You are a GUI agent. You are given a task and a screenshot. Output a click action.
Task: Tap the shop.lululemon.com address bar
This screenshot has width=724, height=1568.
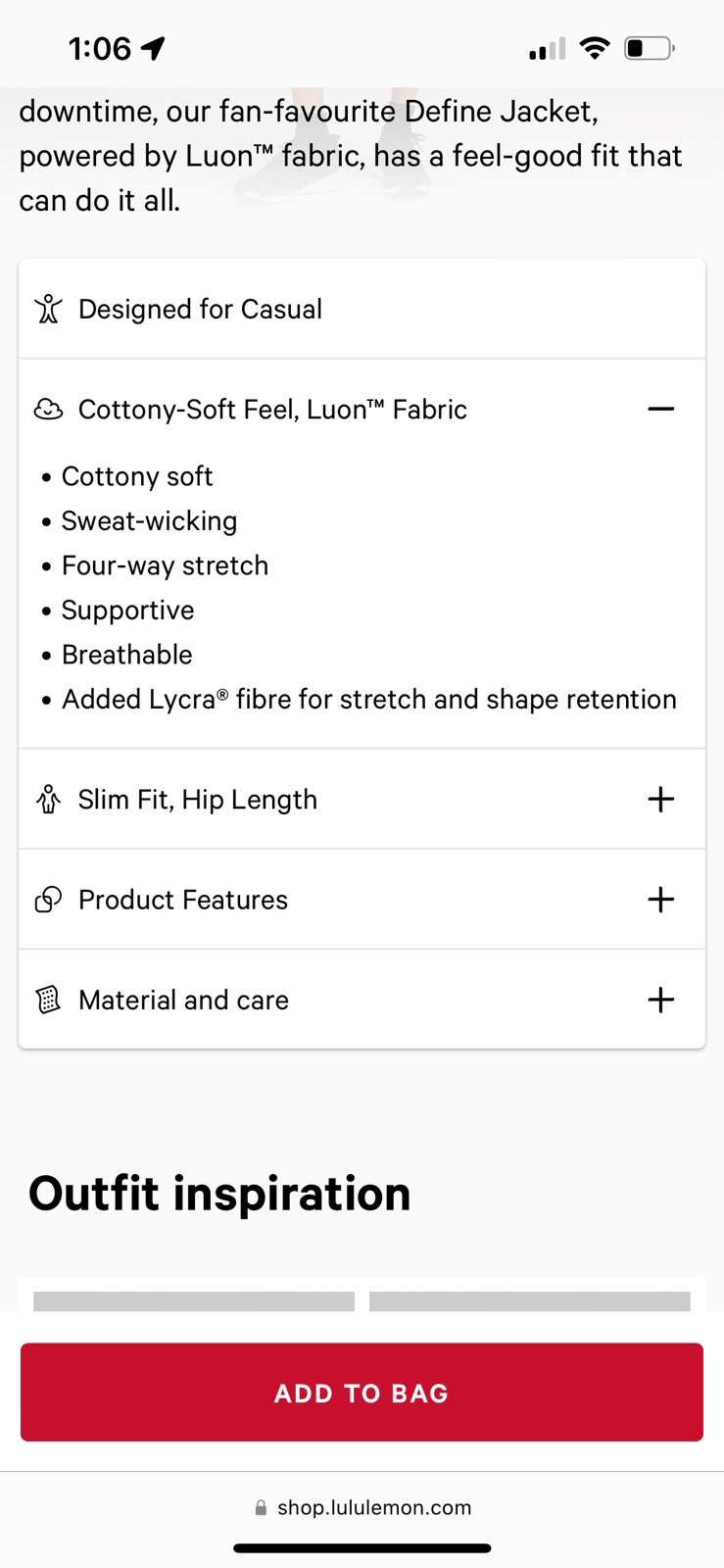(x=373, y=1508)
